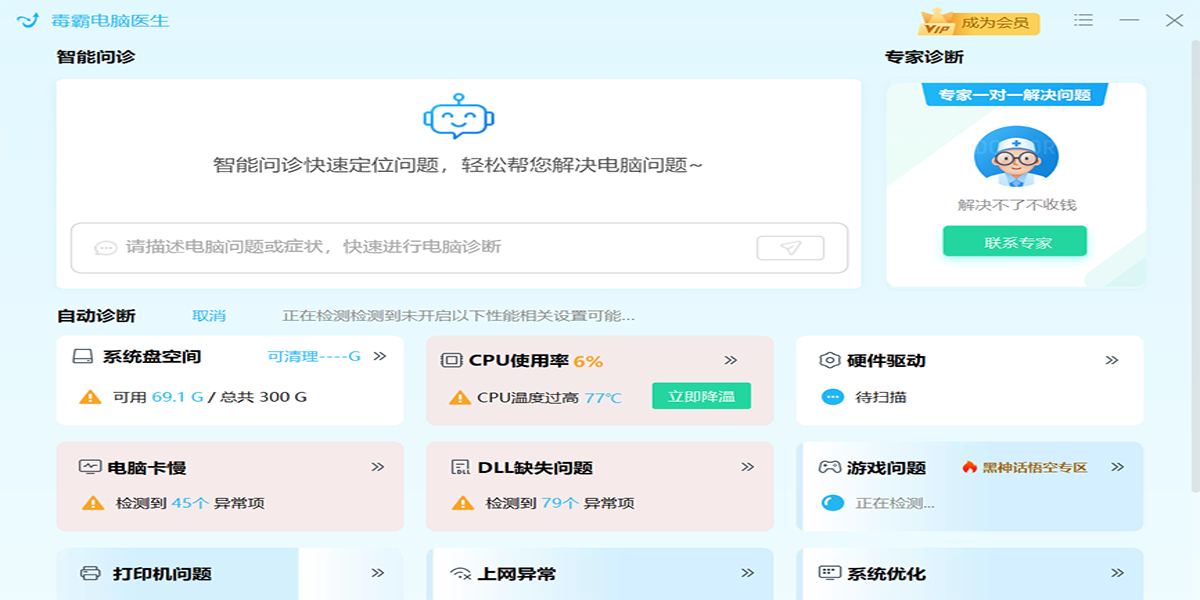Click the expert doctor avatar
This screenshot has width=1200, height=600.
coord(1016,156)
